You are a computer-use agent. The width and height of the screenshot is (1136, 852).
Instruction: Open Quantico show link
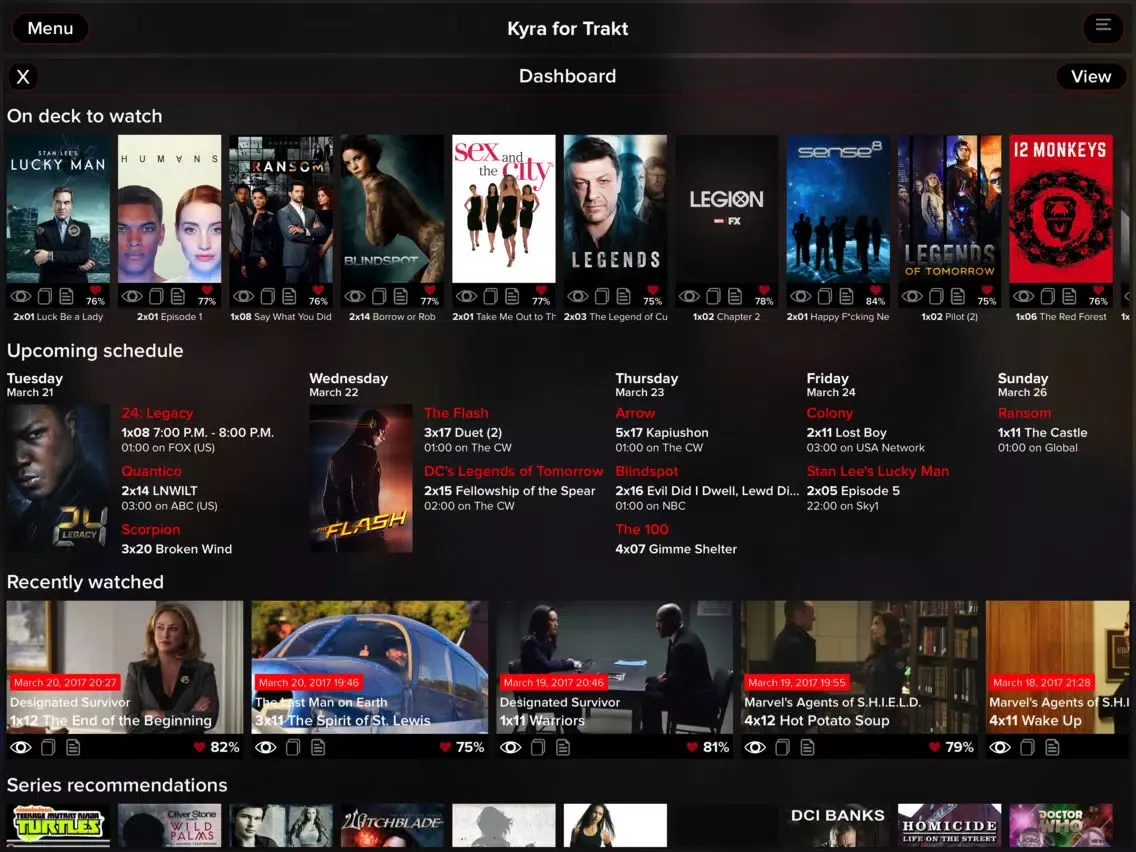pyautogui.click(x=151, y=471)
